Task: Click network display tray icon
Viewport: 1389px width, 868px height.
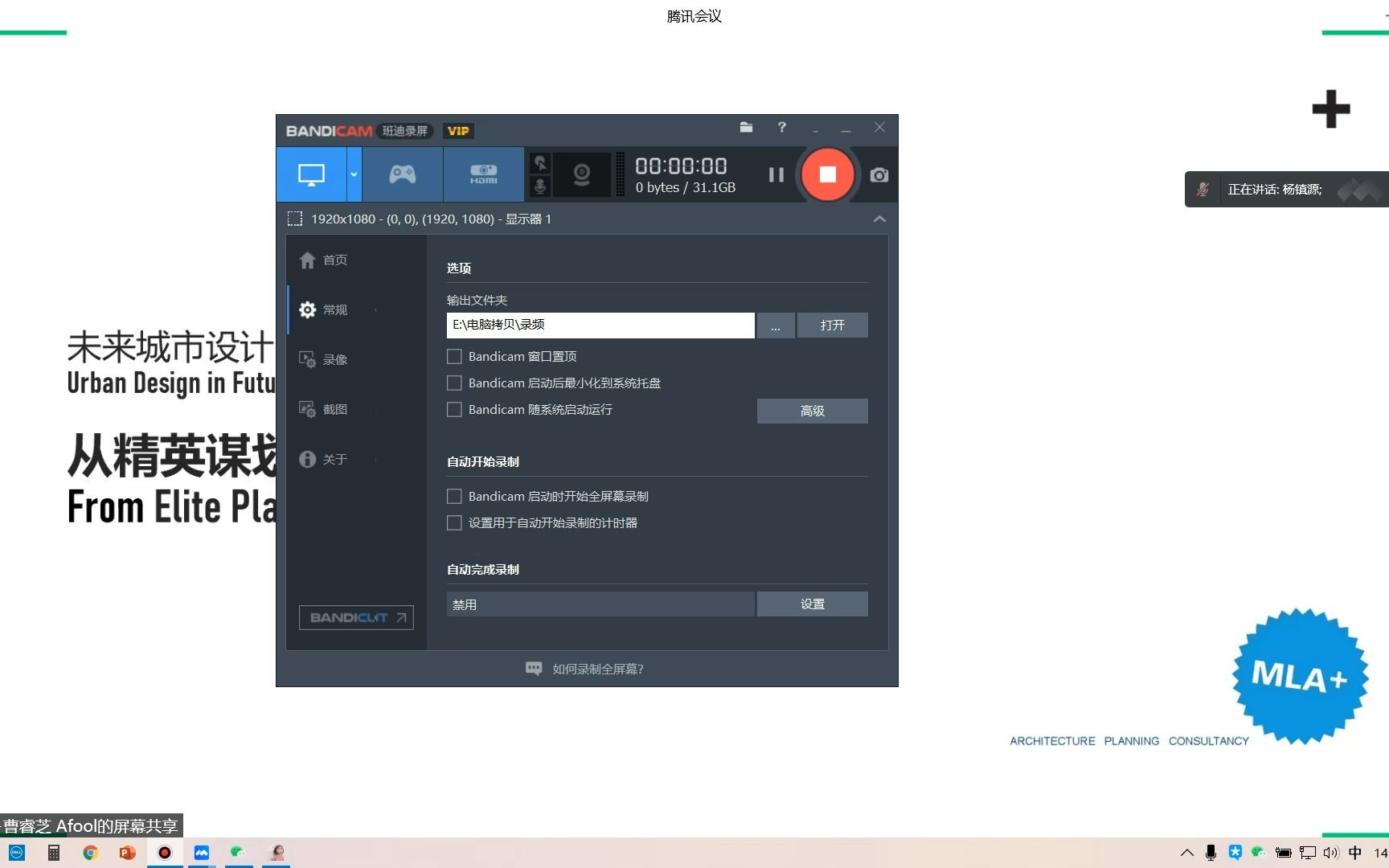Action: 1308,853
